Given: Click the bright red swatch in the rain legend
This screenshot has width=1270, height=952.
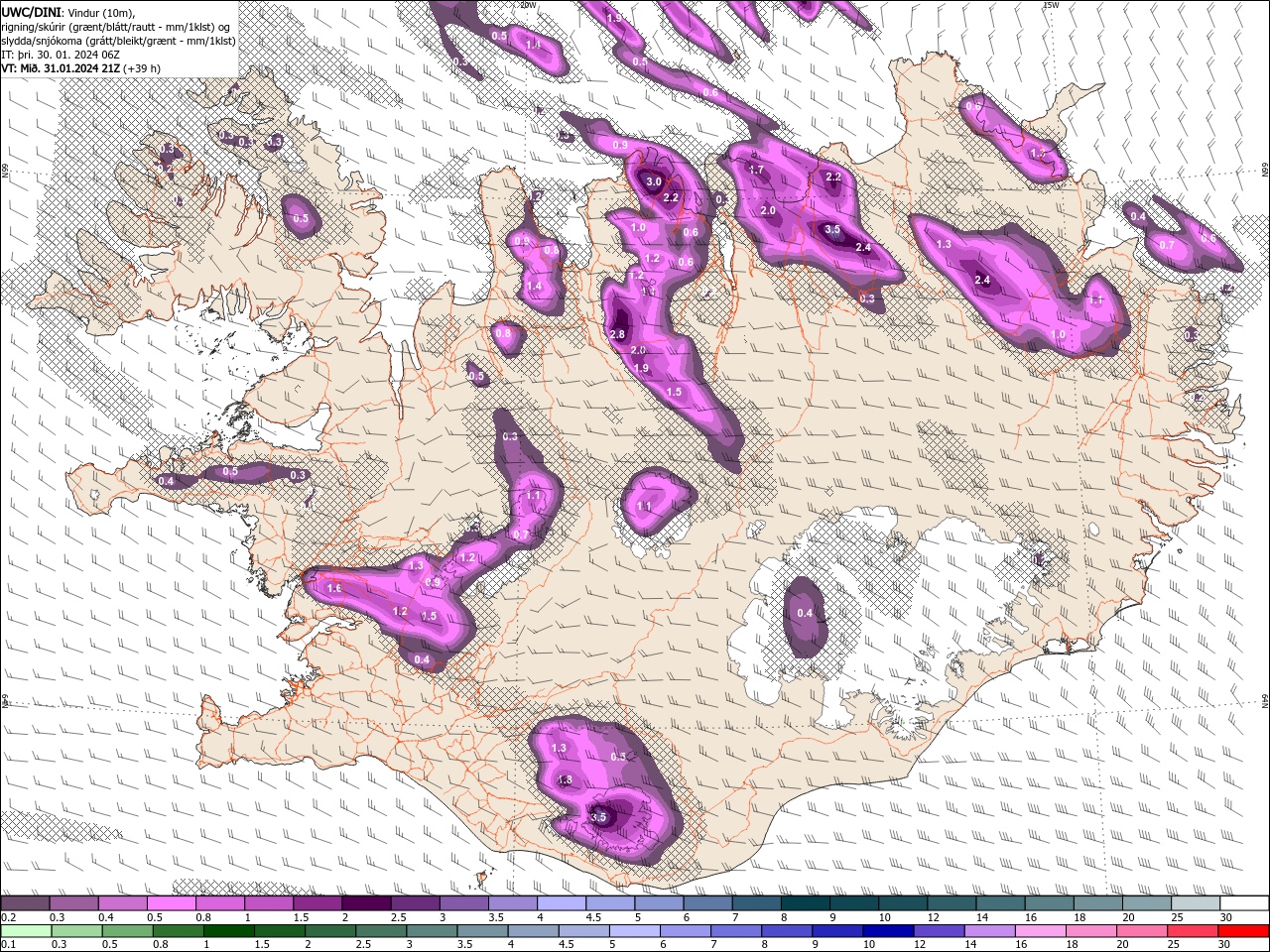Looking at the screenshot, I should [x=1244, y=931].
